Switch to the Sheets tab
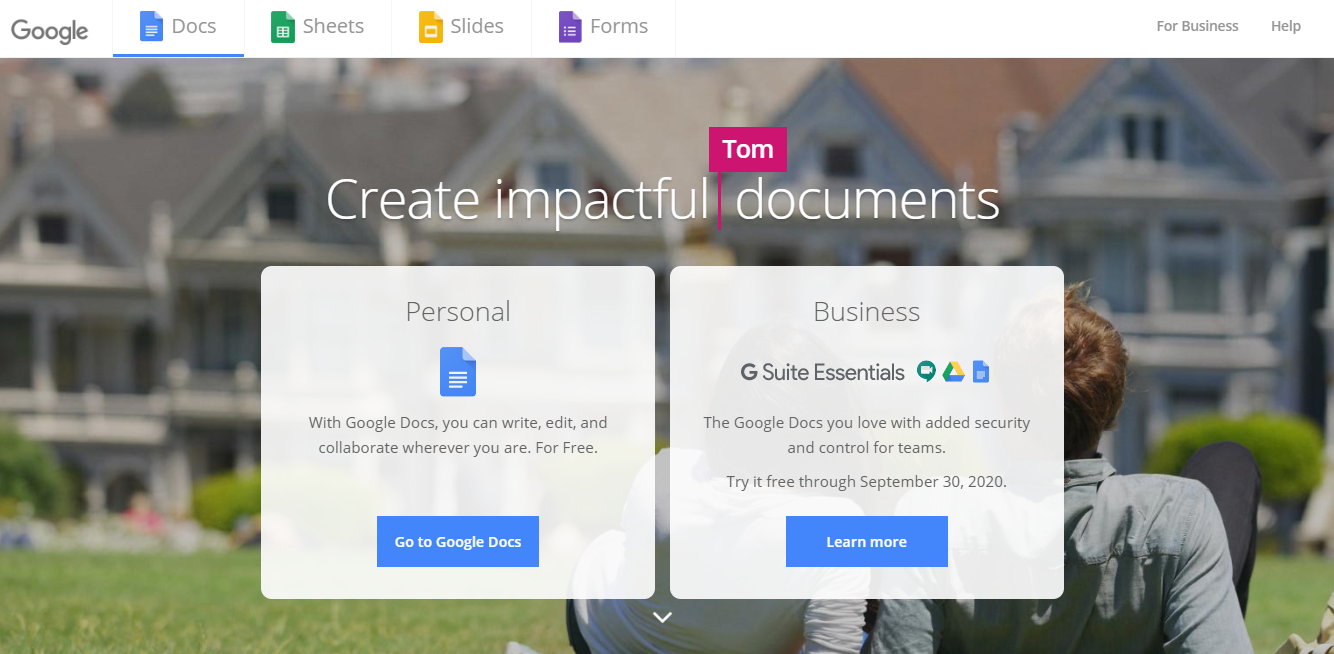The height and width of the screenshot is (654, 1334). click(317, 28)
